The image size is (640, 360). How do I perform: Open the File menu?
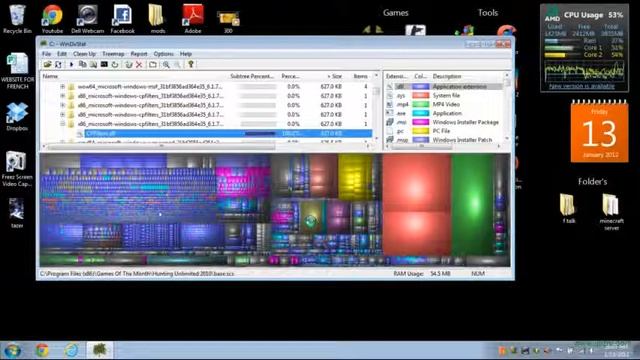(47, 54)
